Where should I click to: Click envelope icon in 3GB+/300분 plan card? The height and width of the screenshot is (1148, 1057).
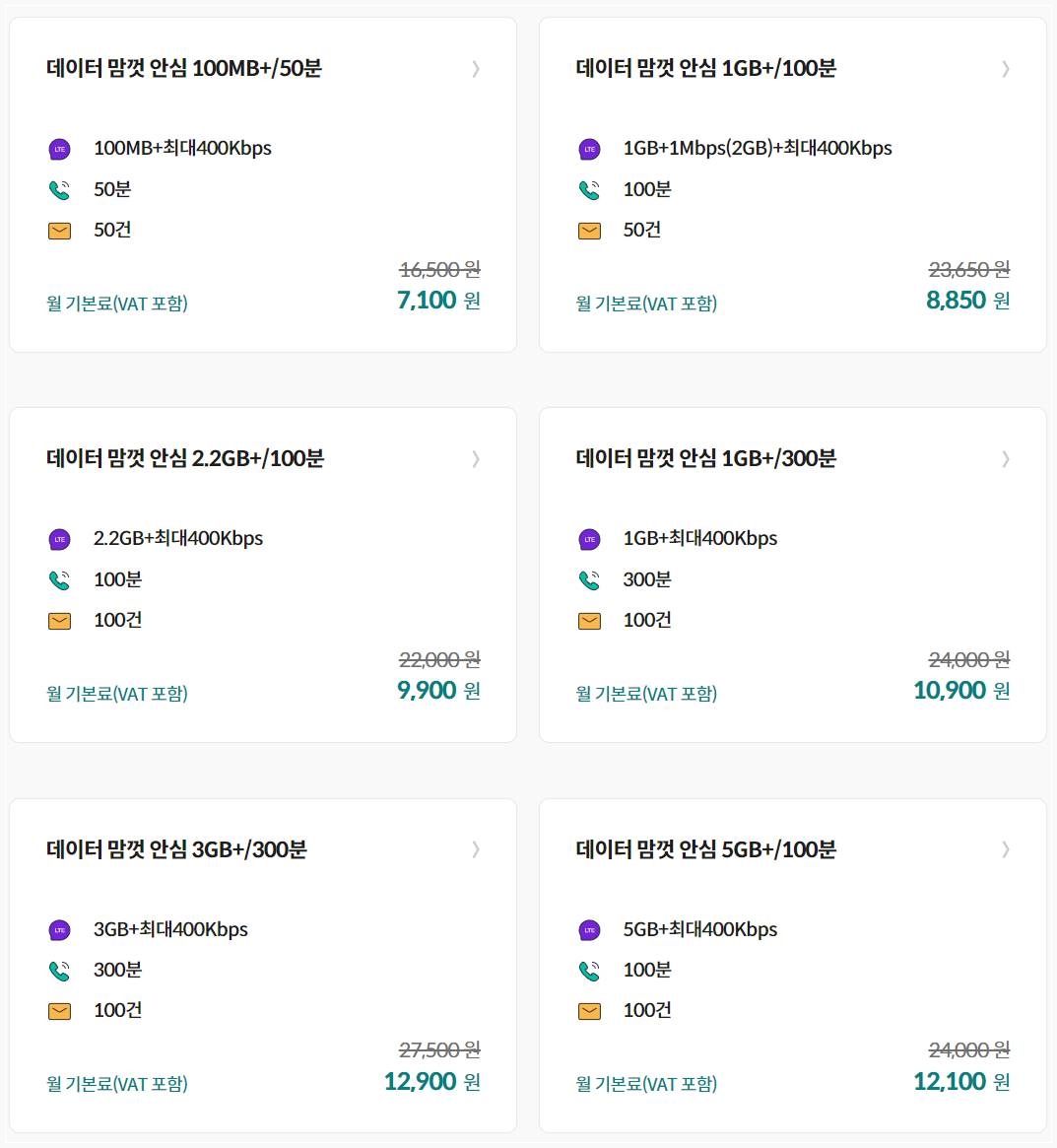tap(59, 1011)
